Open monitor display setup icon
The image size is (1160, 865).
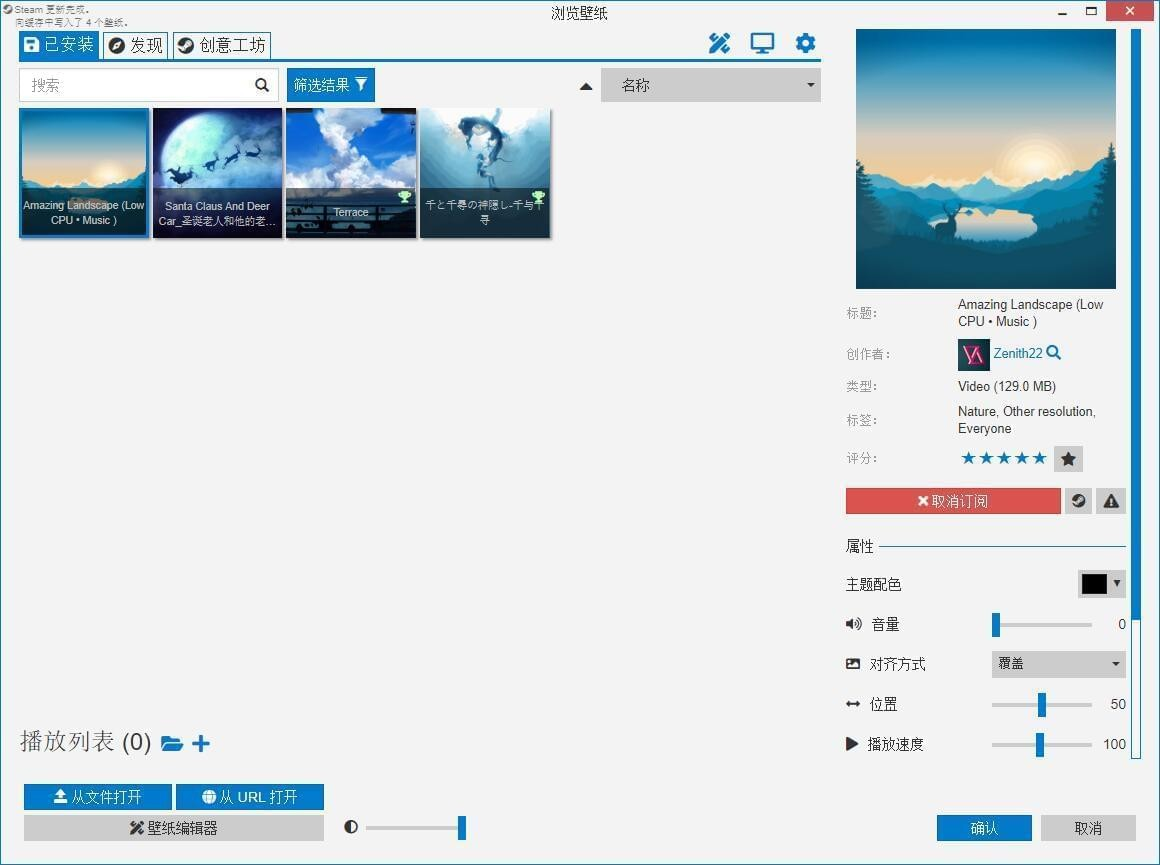pos(762,44)
